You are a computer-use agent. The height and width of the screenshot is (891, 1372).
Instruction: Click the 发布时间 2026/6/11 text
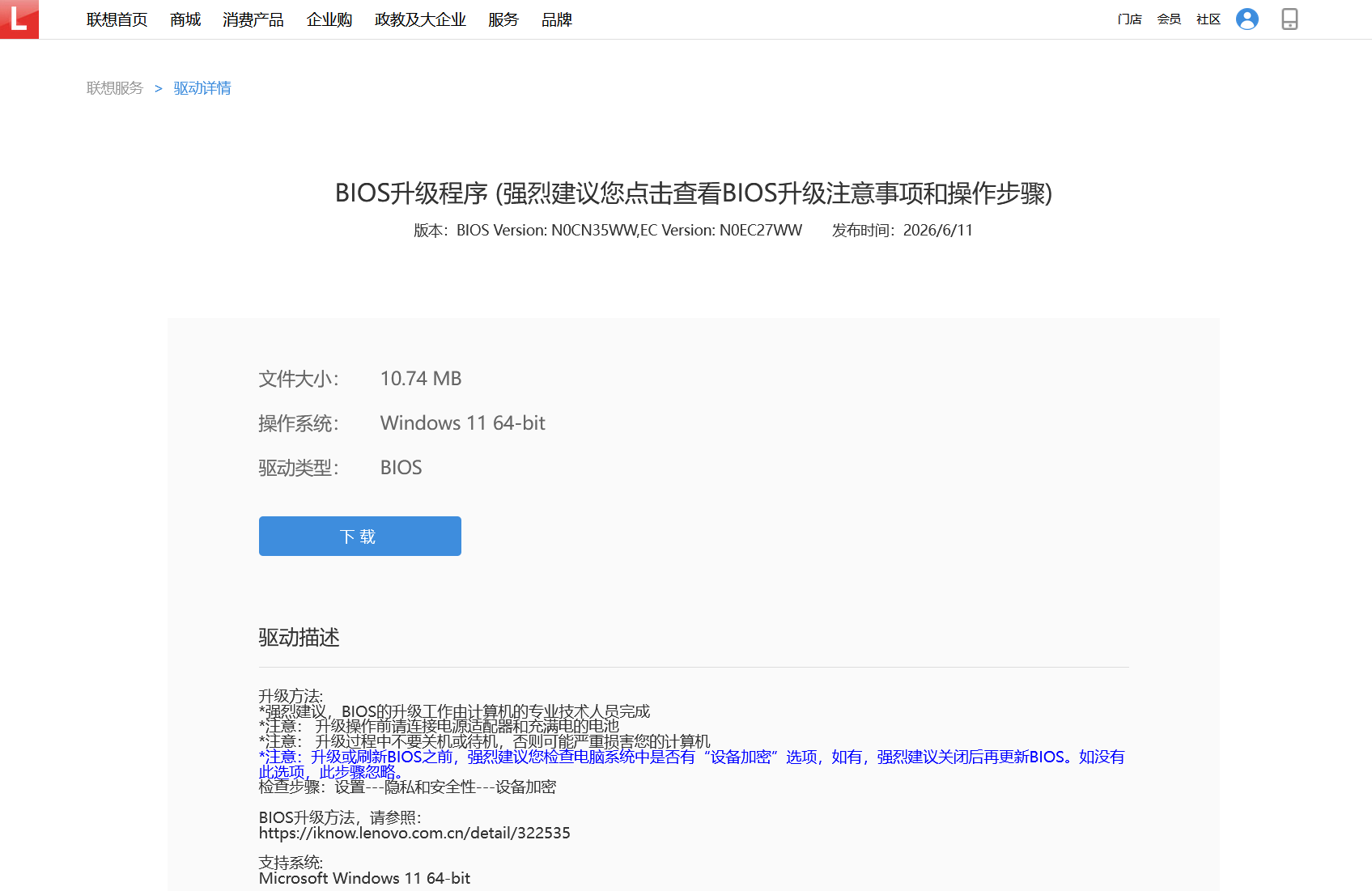pyautogui.click(x=903, y=231)
